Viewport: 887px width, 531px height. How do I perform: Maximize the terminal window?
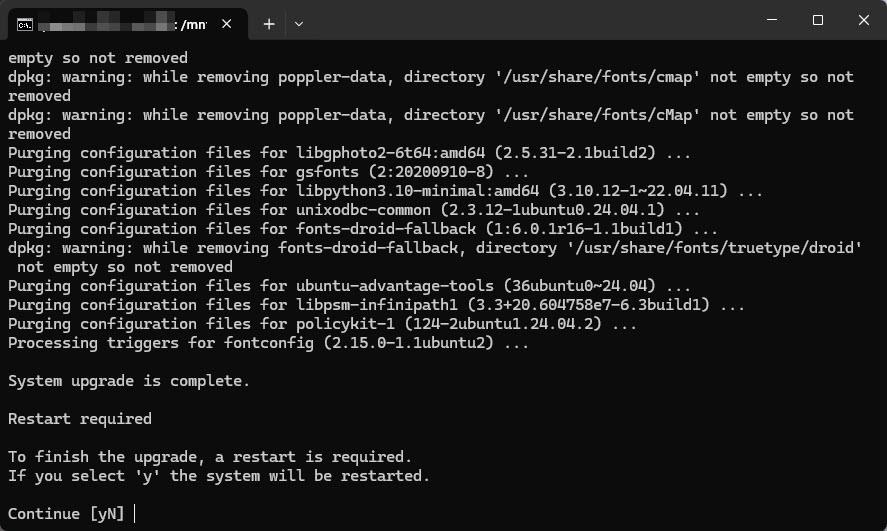(x=817, y=20)
